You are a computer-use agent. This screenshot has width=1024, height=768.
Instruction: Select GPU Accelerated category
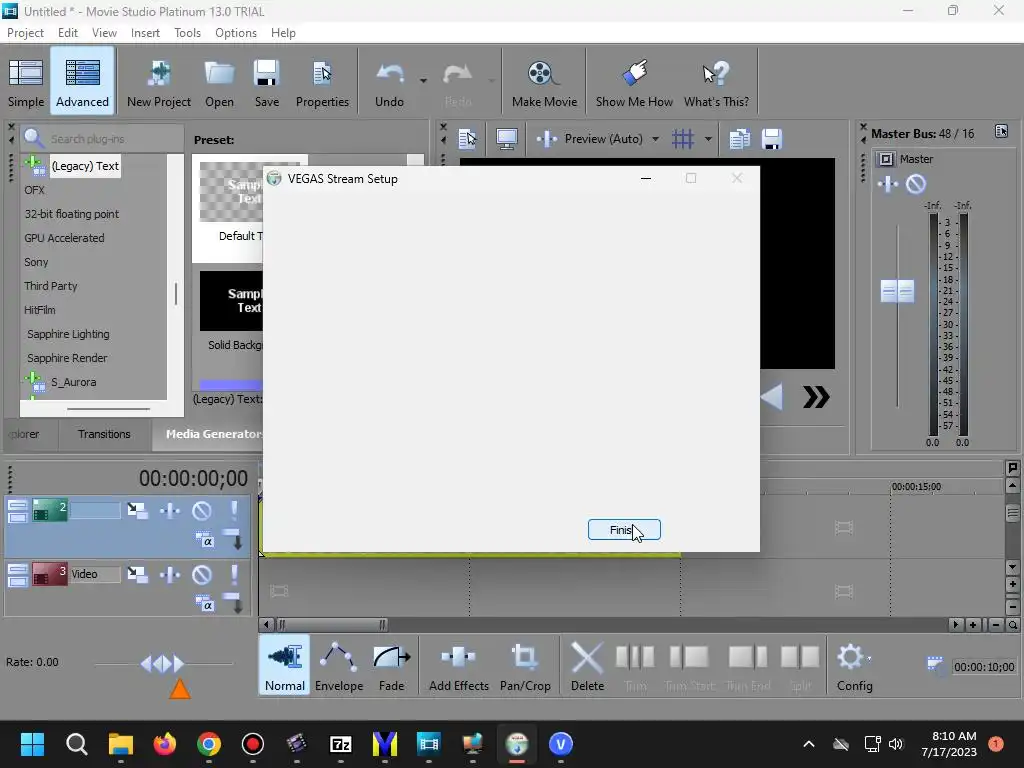pos(64,238)
